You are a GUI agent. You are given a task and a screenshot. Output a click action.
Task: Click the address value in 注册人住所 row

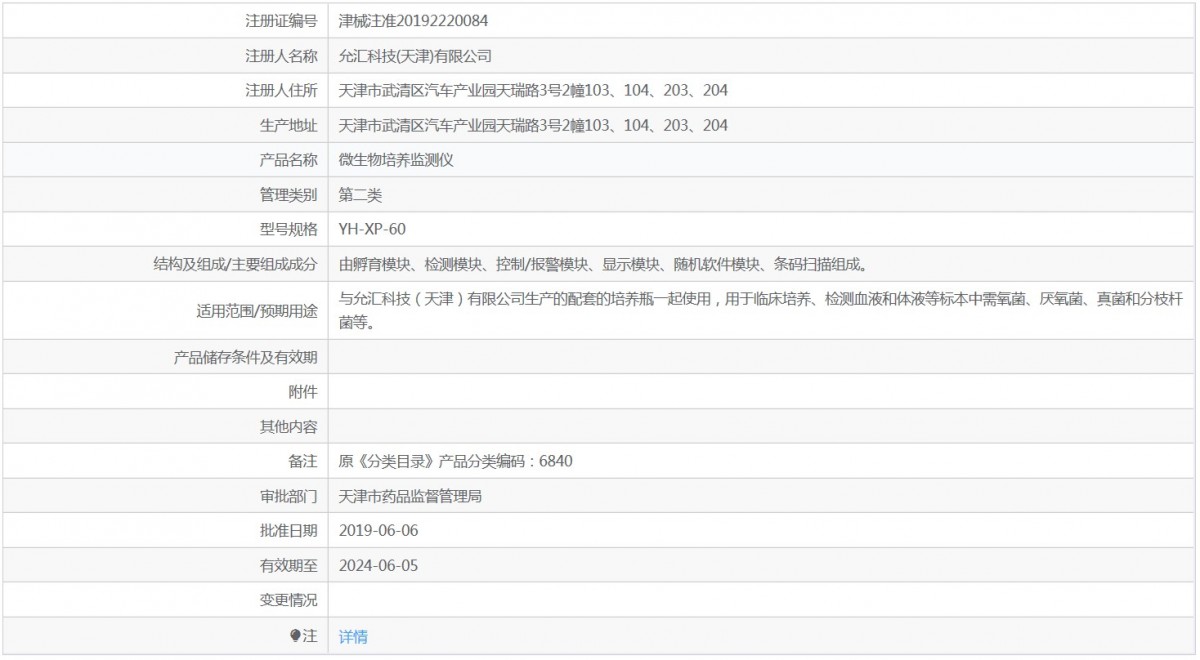[533, 90]
